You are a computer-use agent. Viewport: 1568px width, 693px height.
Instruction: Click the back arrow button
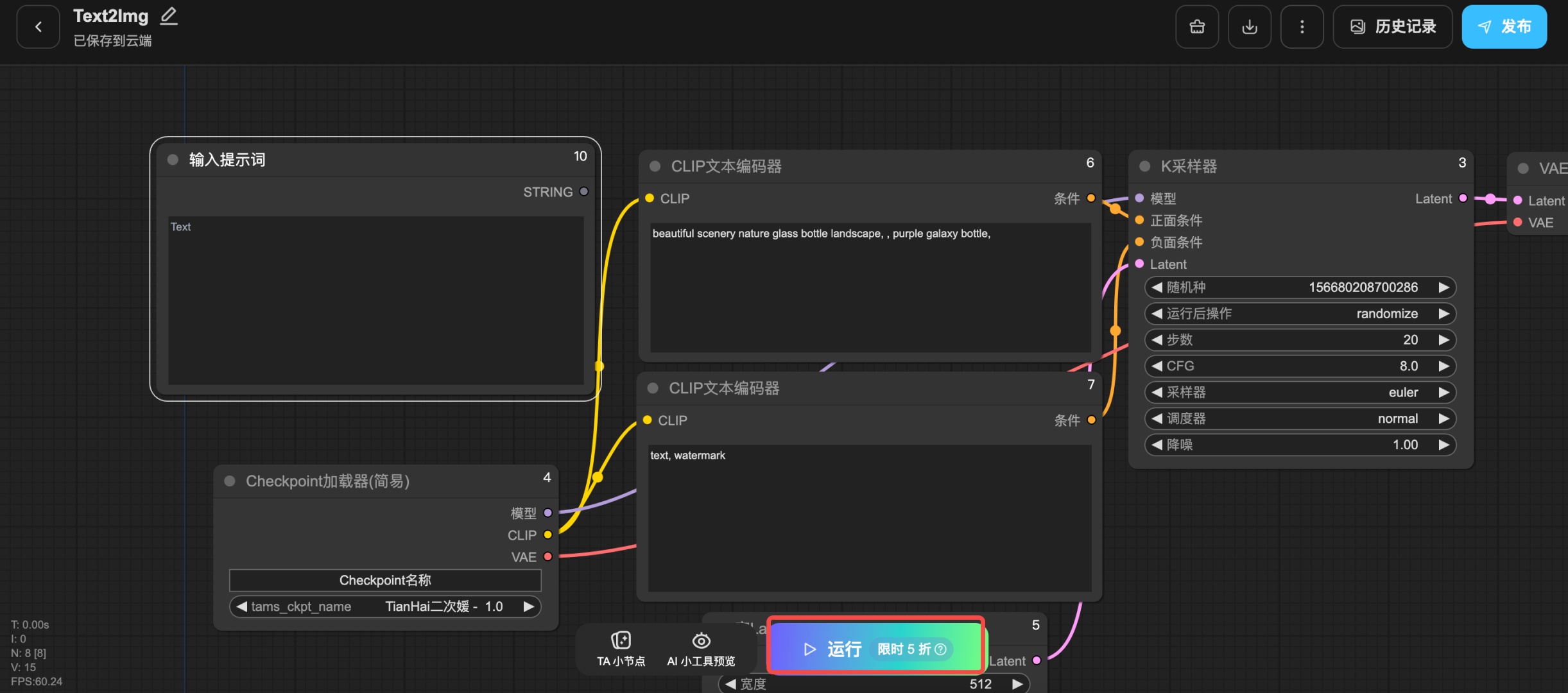coord(39,27)
